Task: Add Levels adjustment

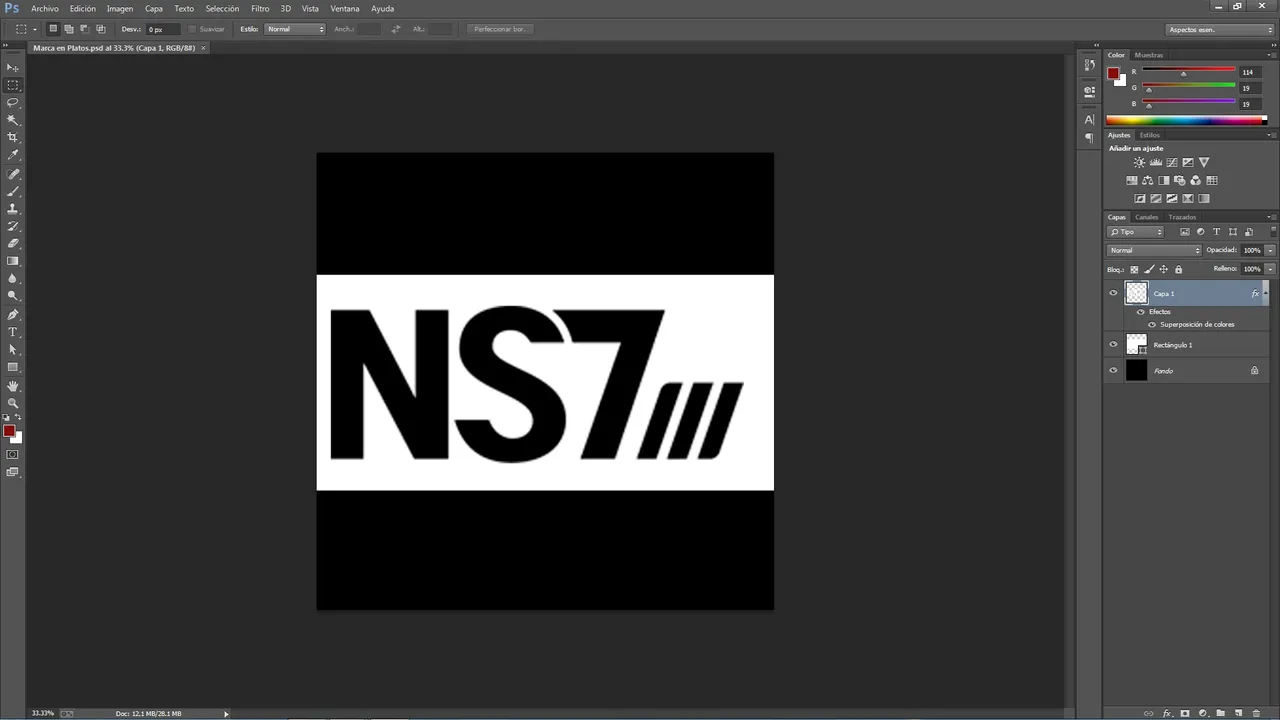Action: pos(1156,162)
